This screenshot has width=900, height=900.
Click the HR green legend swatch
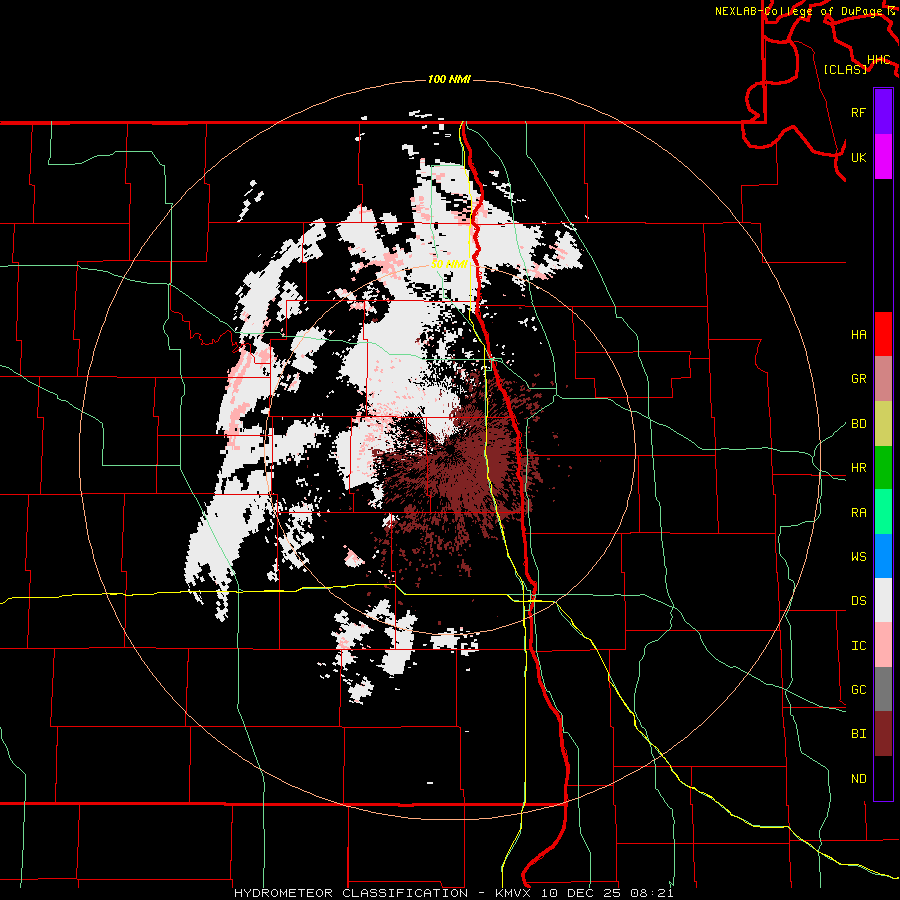[883, 467]
